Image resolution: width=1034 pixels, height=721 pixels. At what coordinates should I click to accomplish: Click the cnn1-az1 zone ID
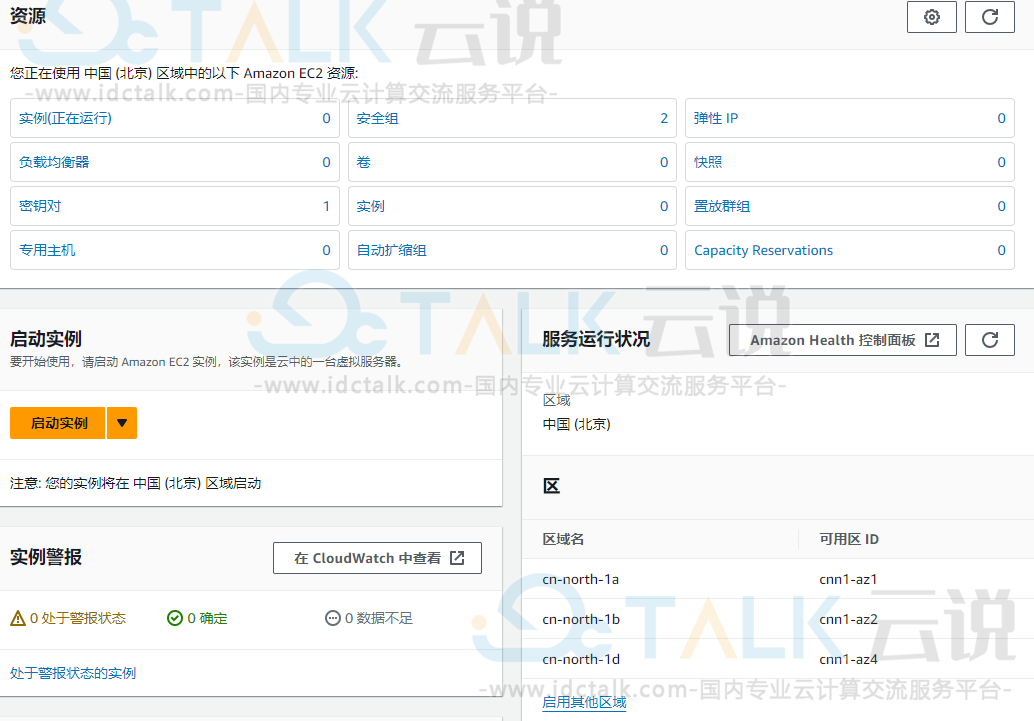848,579
